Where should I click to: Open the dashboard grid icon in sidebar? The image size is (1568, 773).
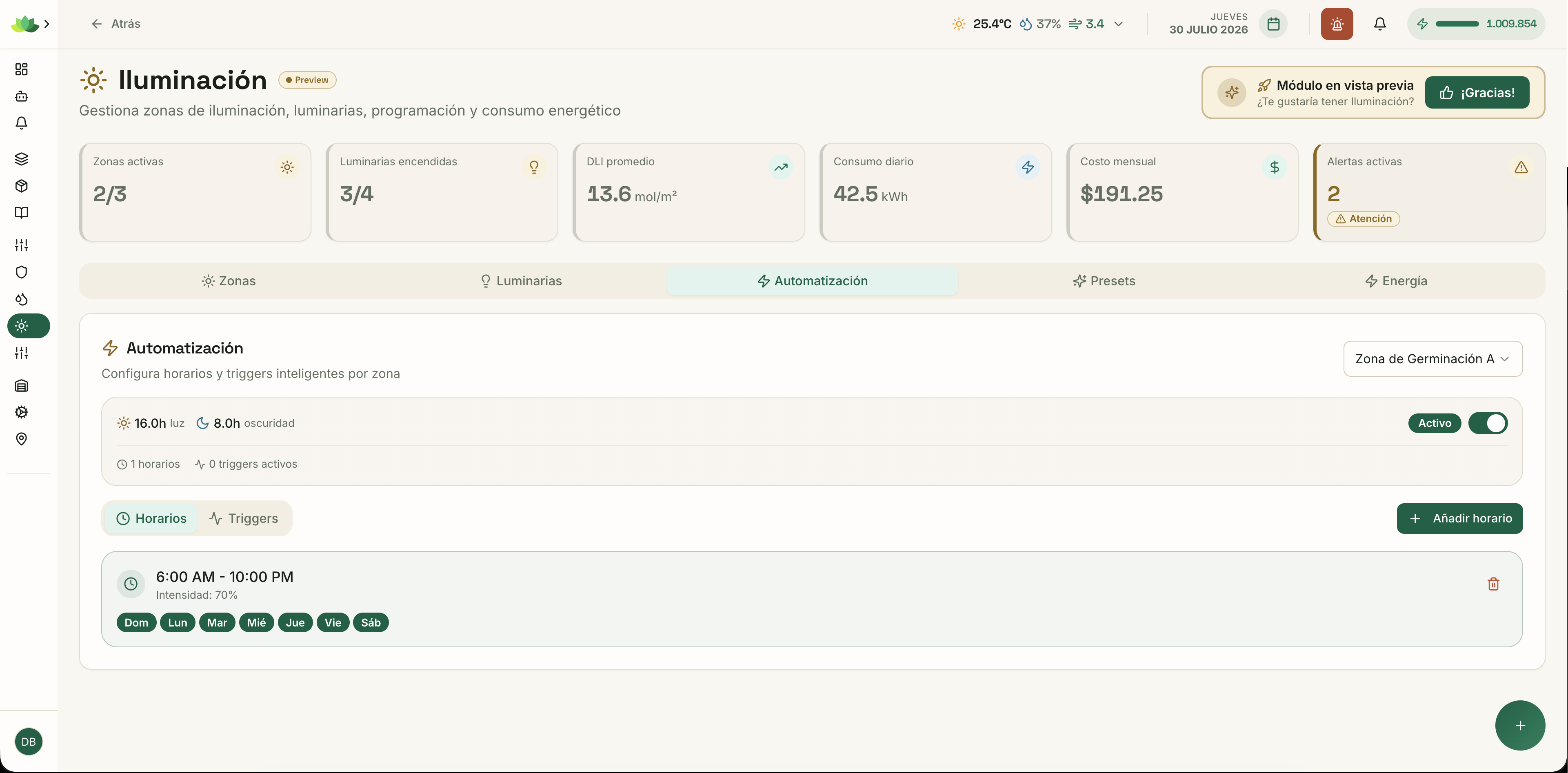pyautogui.click(x=21, y=69)
